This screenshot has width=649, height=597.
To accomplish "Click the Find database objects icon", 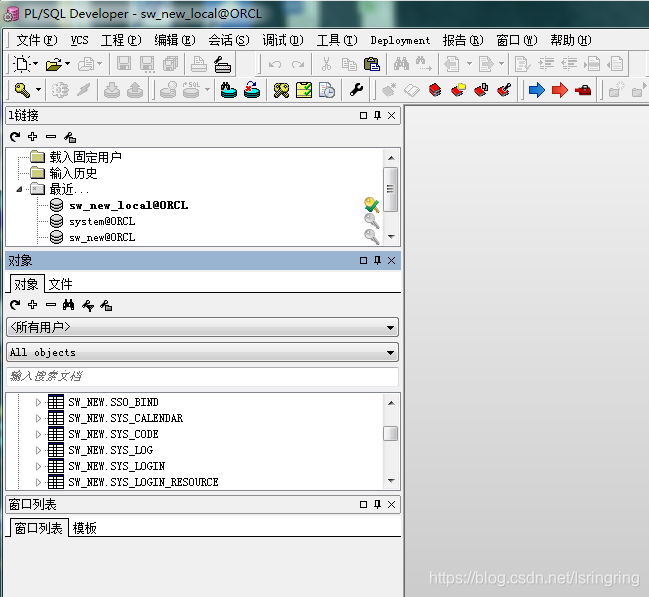I will 228,90.
